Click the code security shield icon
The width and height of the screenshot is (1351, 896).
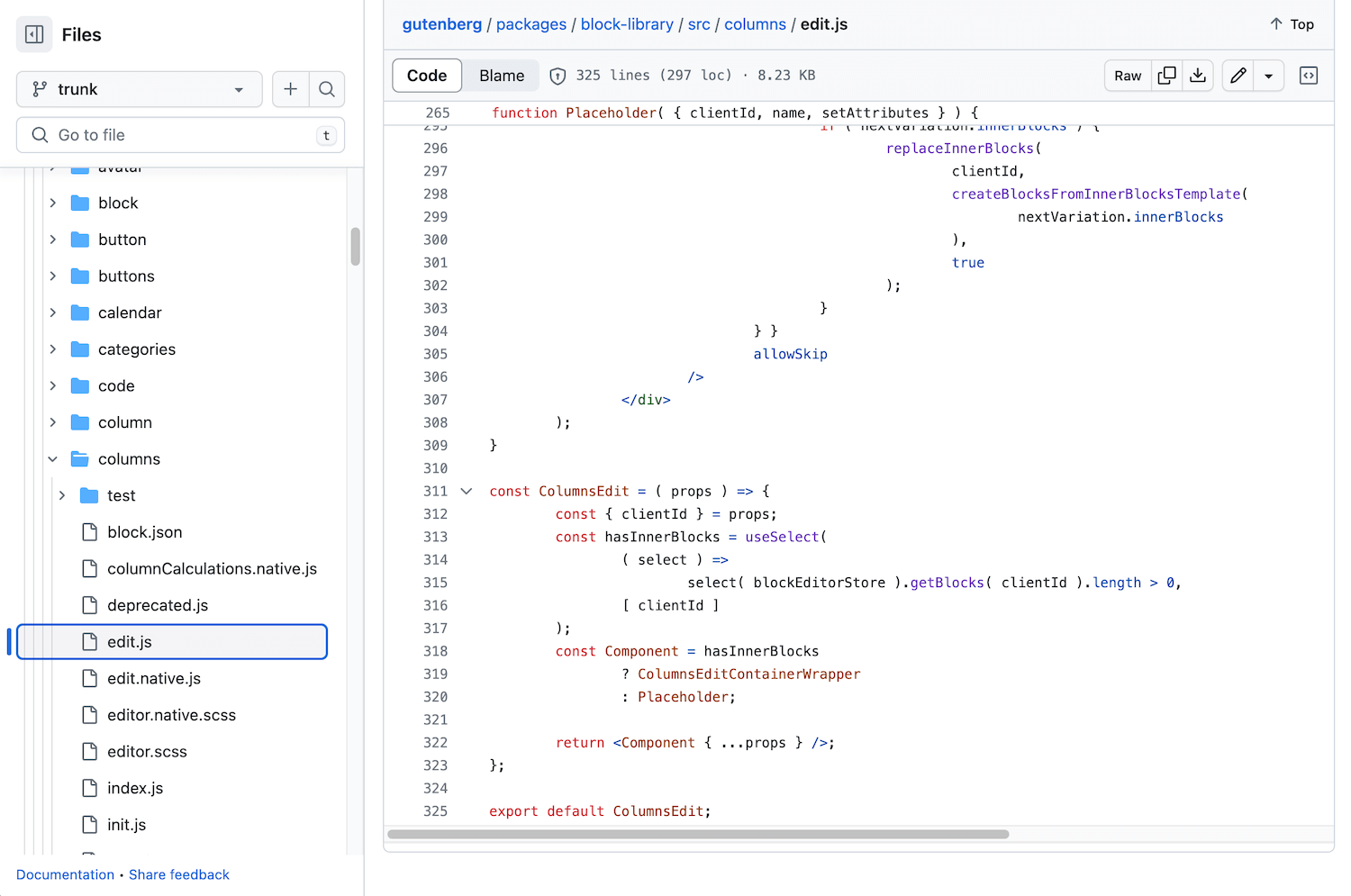(x=558, y=76)
